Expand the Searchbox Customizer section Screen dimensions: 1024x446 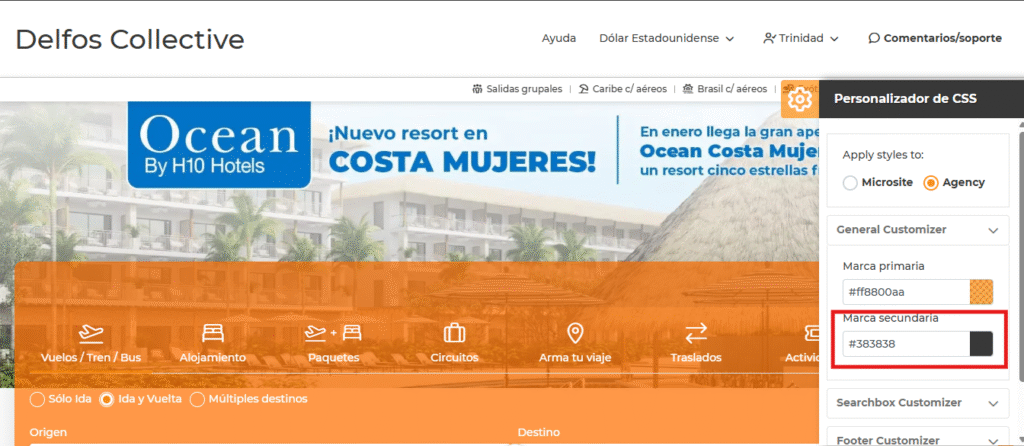coord(992,403)
